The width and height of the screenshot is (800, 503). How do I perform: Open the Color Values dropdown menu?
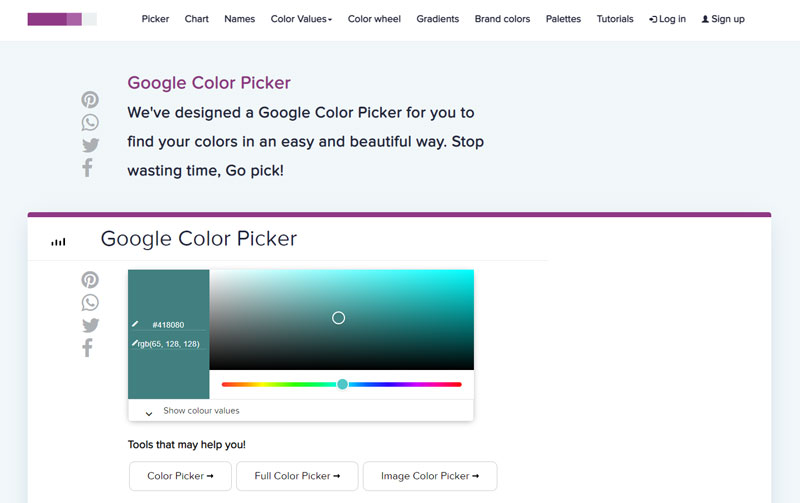tap(301, 19)
